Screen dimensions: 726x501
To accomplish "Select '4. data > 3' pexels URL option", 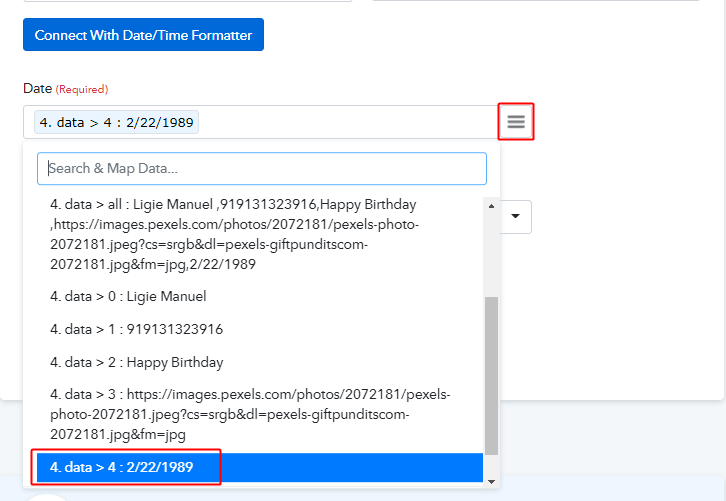I will 260,414.
